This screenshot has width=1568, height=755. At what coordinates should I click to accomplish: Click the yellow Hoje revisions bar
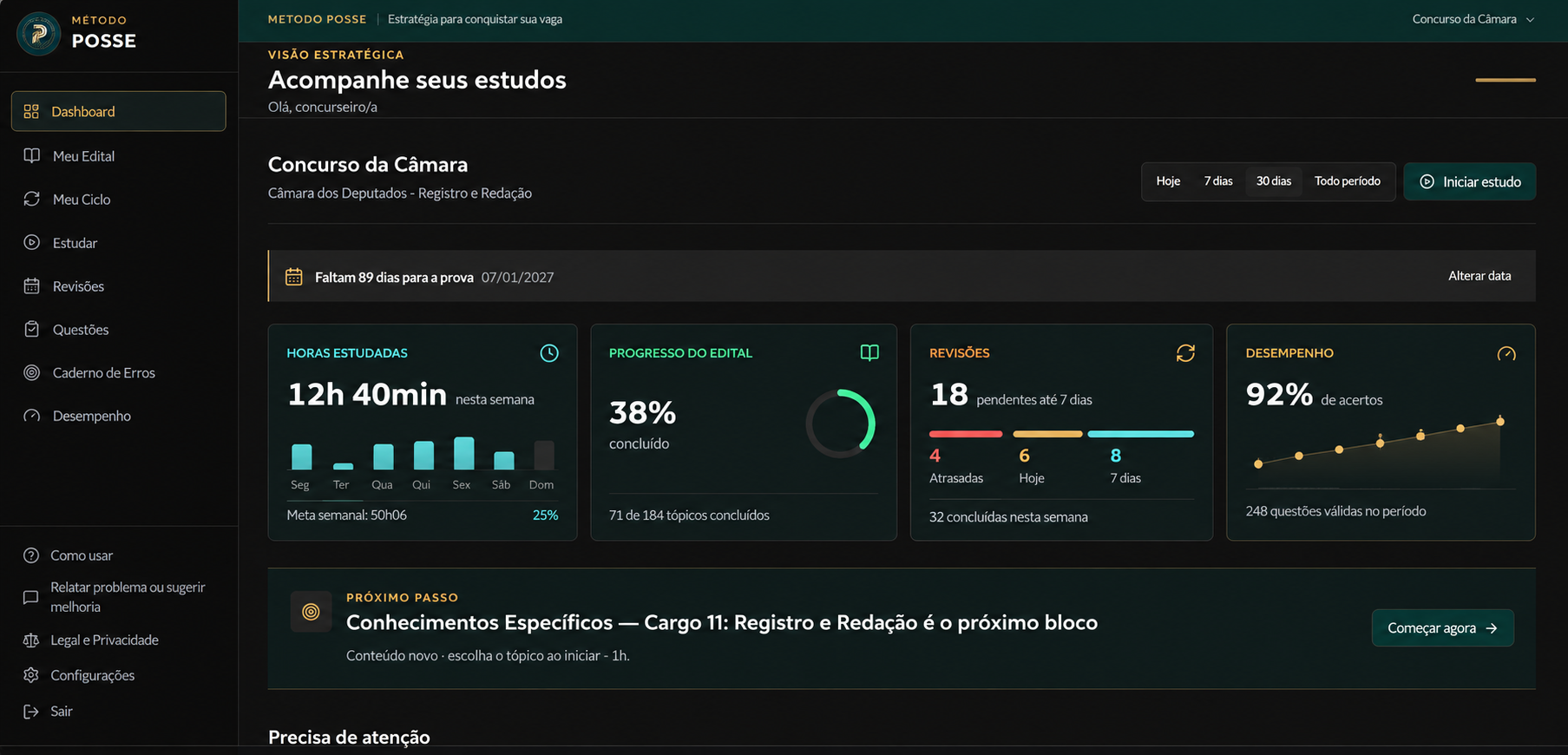pos(1047,434)
